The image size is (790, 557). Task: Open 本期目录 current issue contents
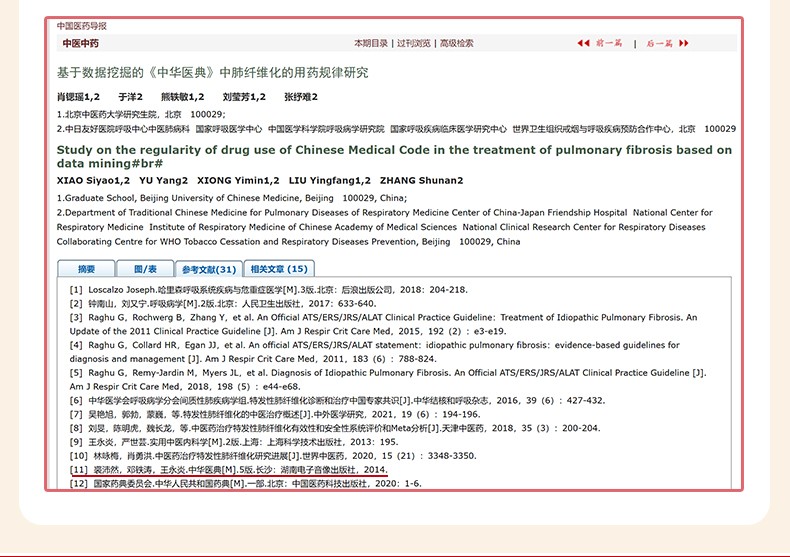point(370,44)
